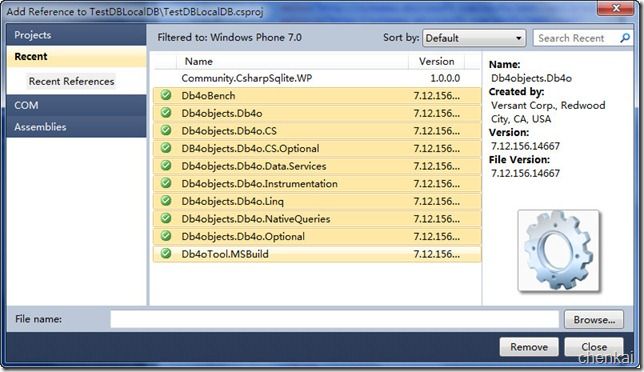Select Community.CsharpSqlite.WP row
Viewport: 644px width, 372px height.
tap(317, 78)
